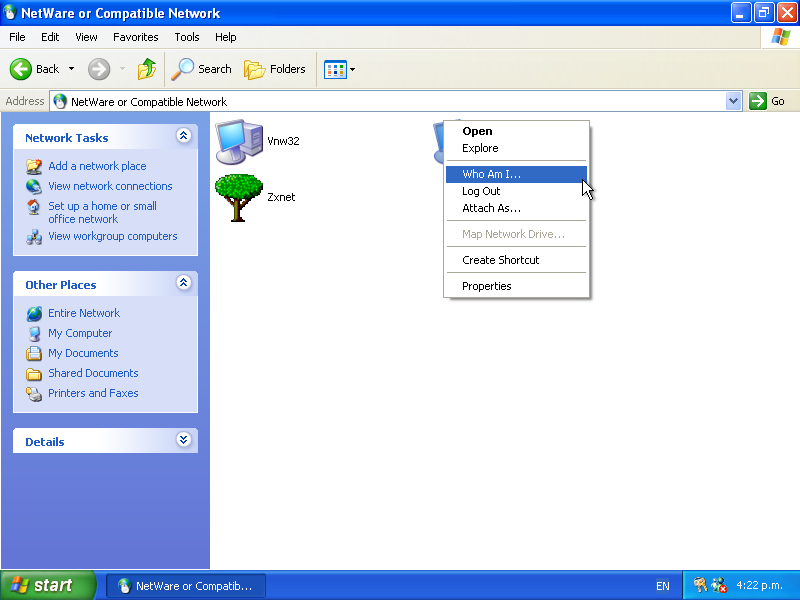Choose Open in context menu

pyautogui.click(x=516, y=131)
